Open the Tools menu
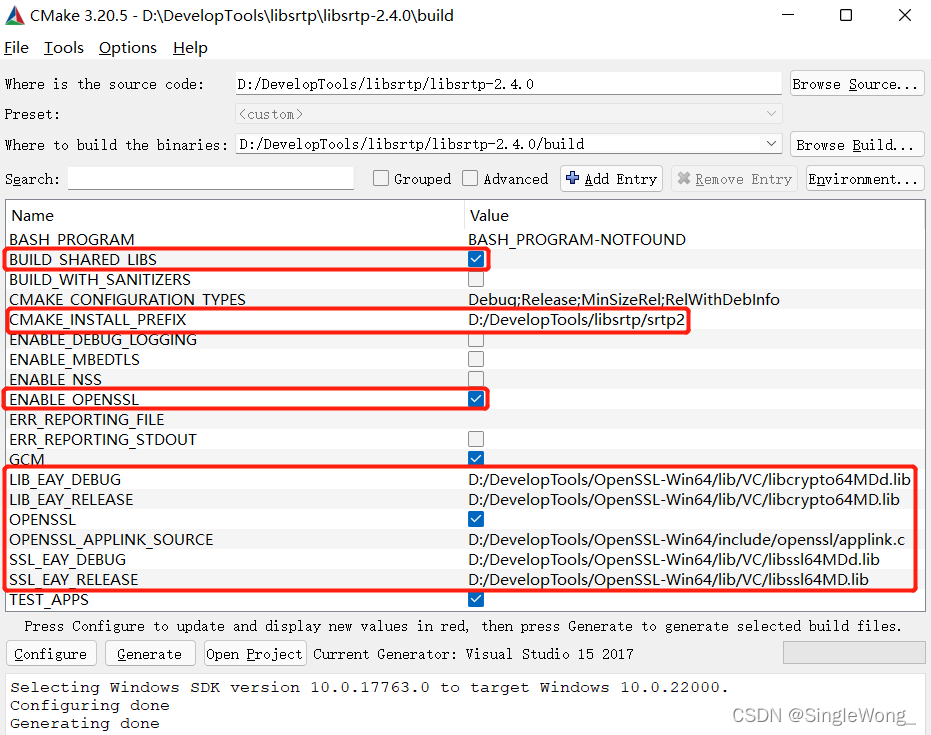This screenshot has height=735, width=931. point(64,47)
